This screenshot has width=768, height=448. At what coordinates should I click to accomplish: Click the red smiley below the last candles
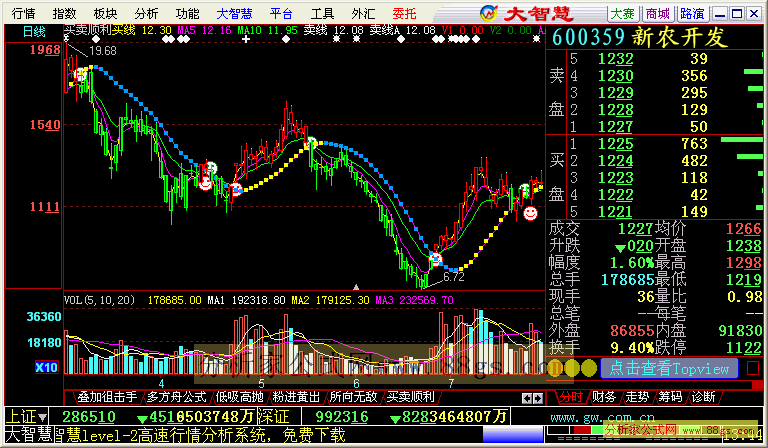tap(530, 213)
